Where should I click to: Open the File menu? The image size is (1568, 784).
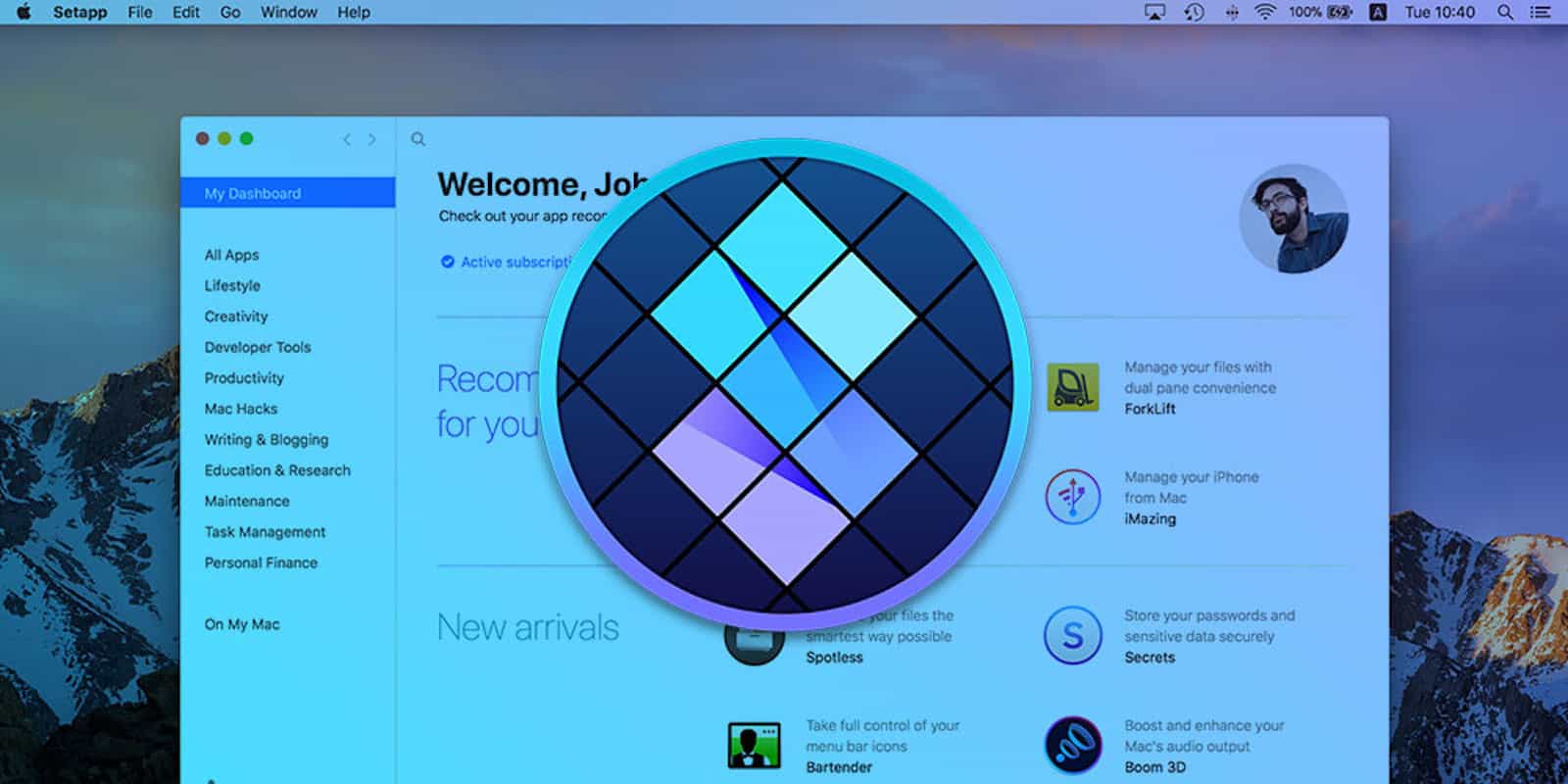pos(140,13)
